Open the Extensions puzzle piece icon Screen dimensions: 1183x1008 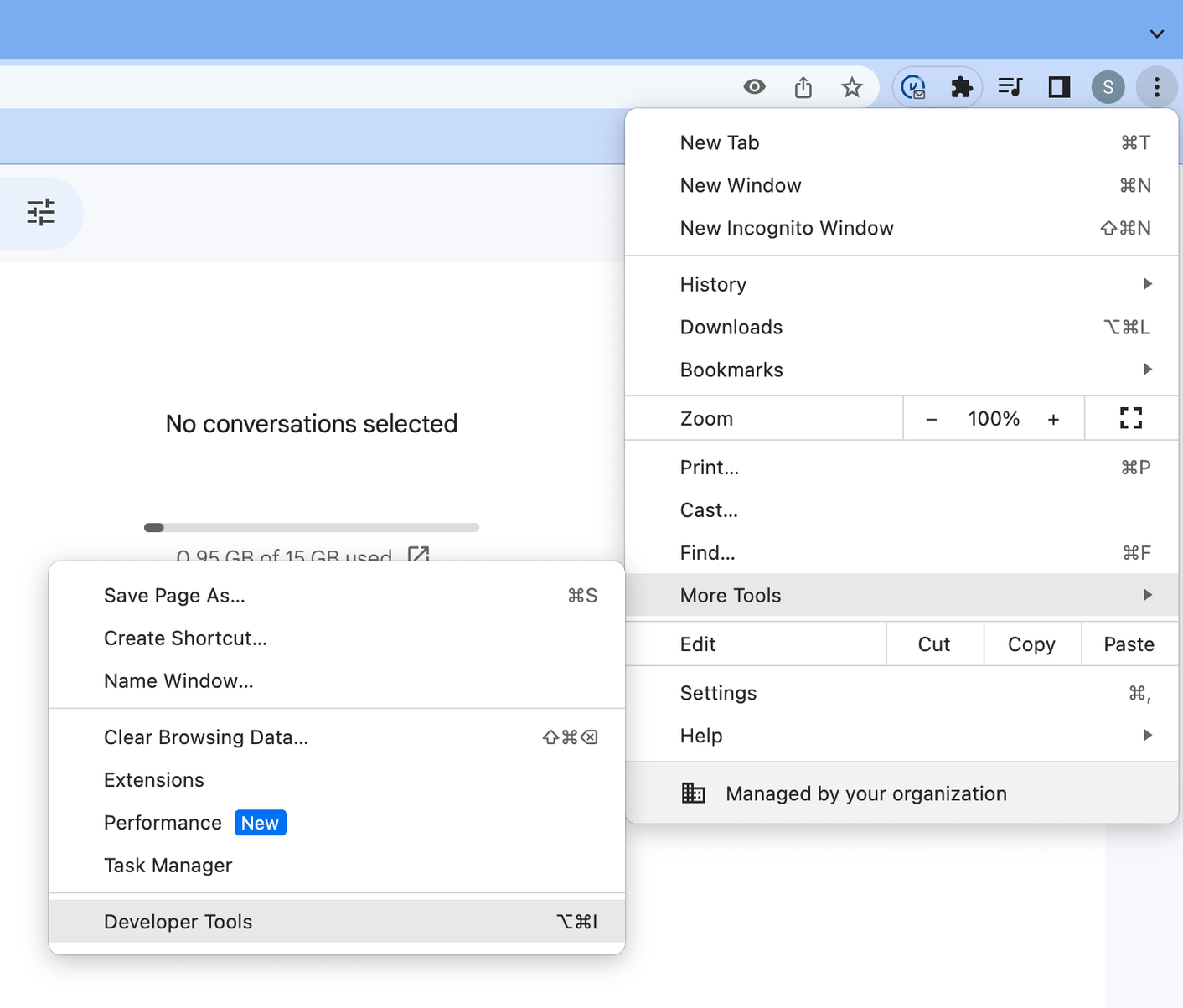tap(962, 86)
